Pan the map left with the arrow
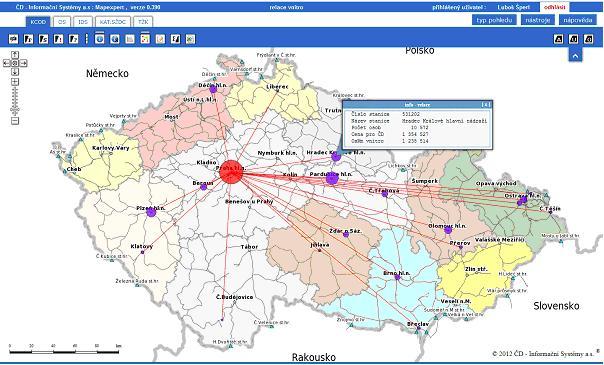604x365 pixels. 7,63
